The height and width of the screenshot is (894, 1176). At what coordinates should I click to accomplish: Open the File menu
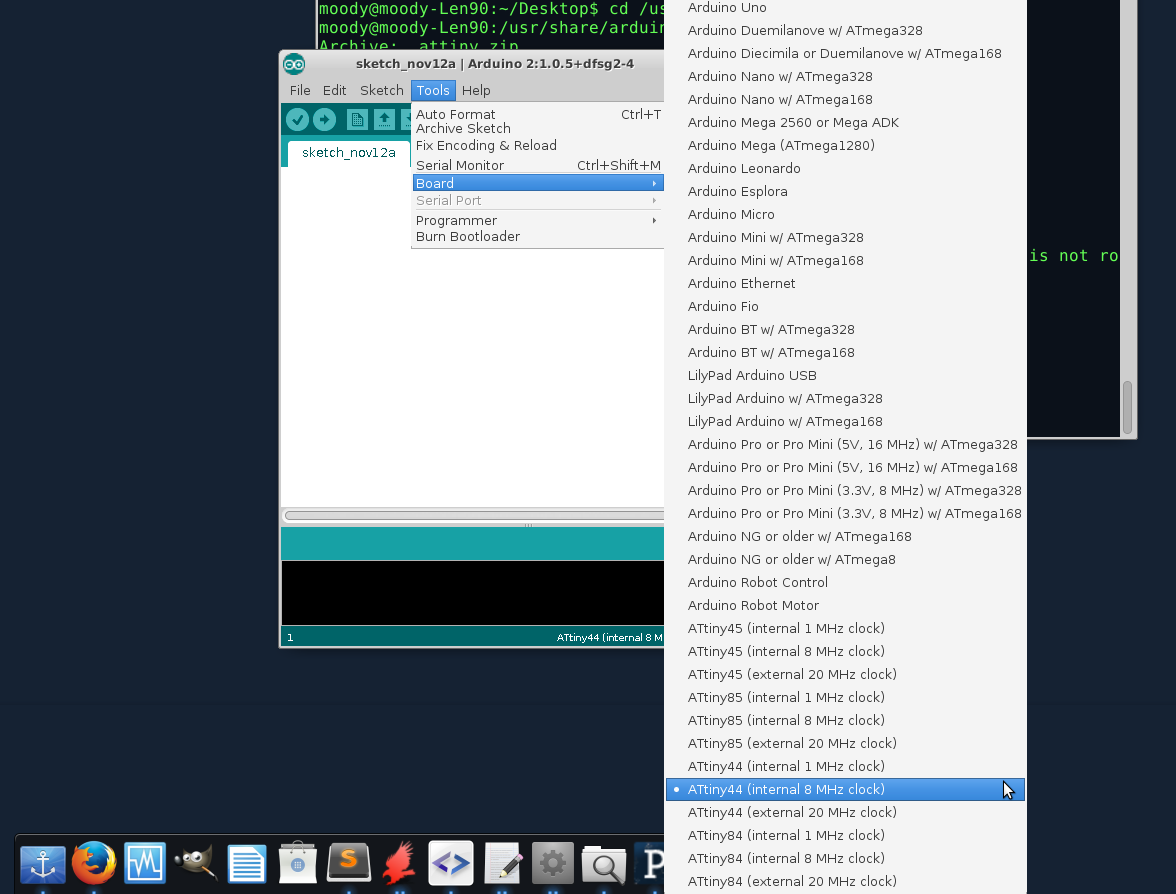tap(300, 90)
